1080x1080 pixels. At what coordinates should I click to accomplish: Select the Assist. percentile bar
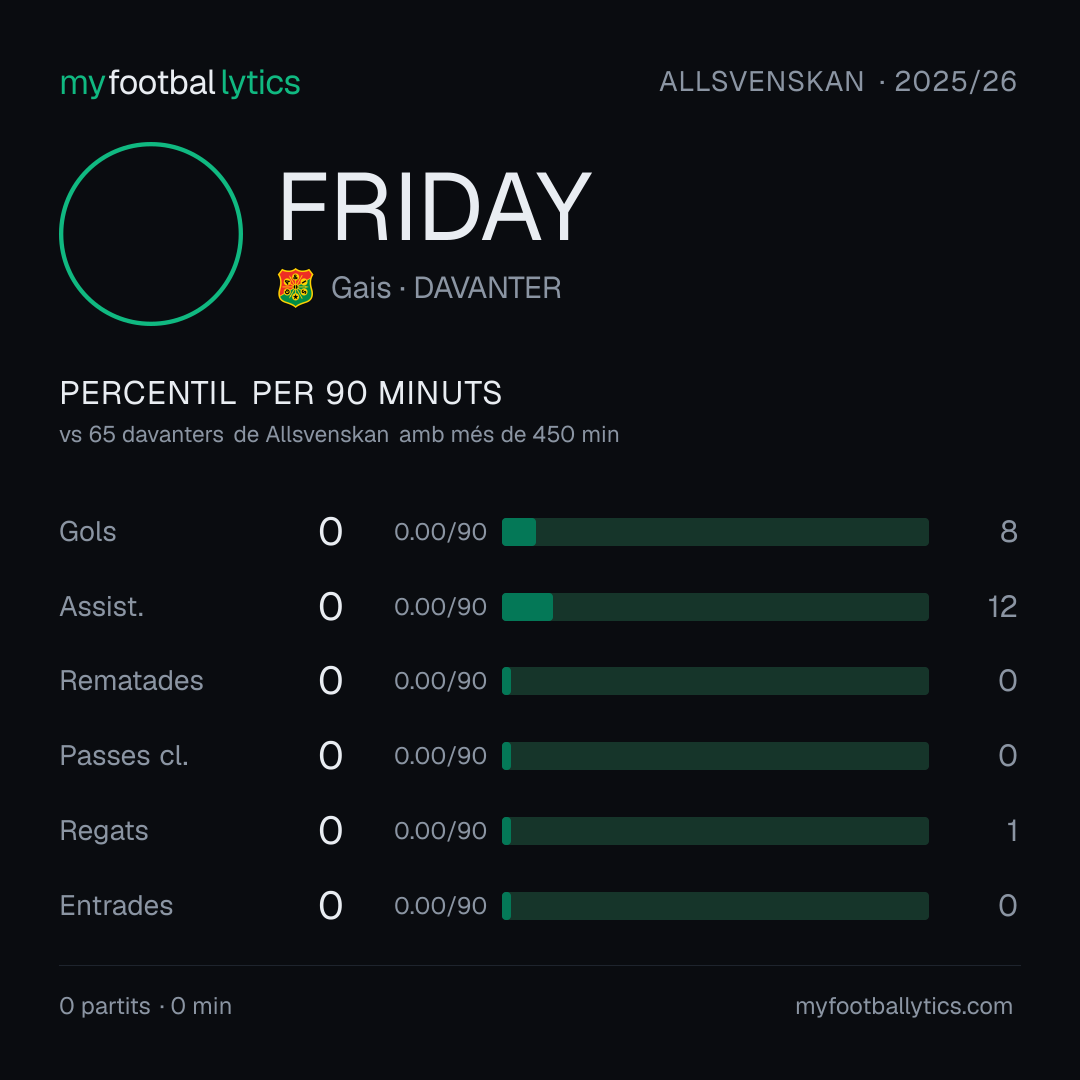coord(715,607)
